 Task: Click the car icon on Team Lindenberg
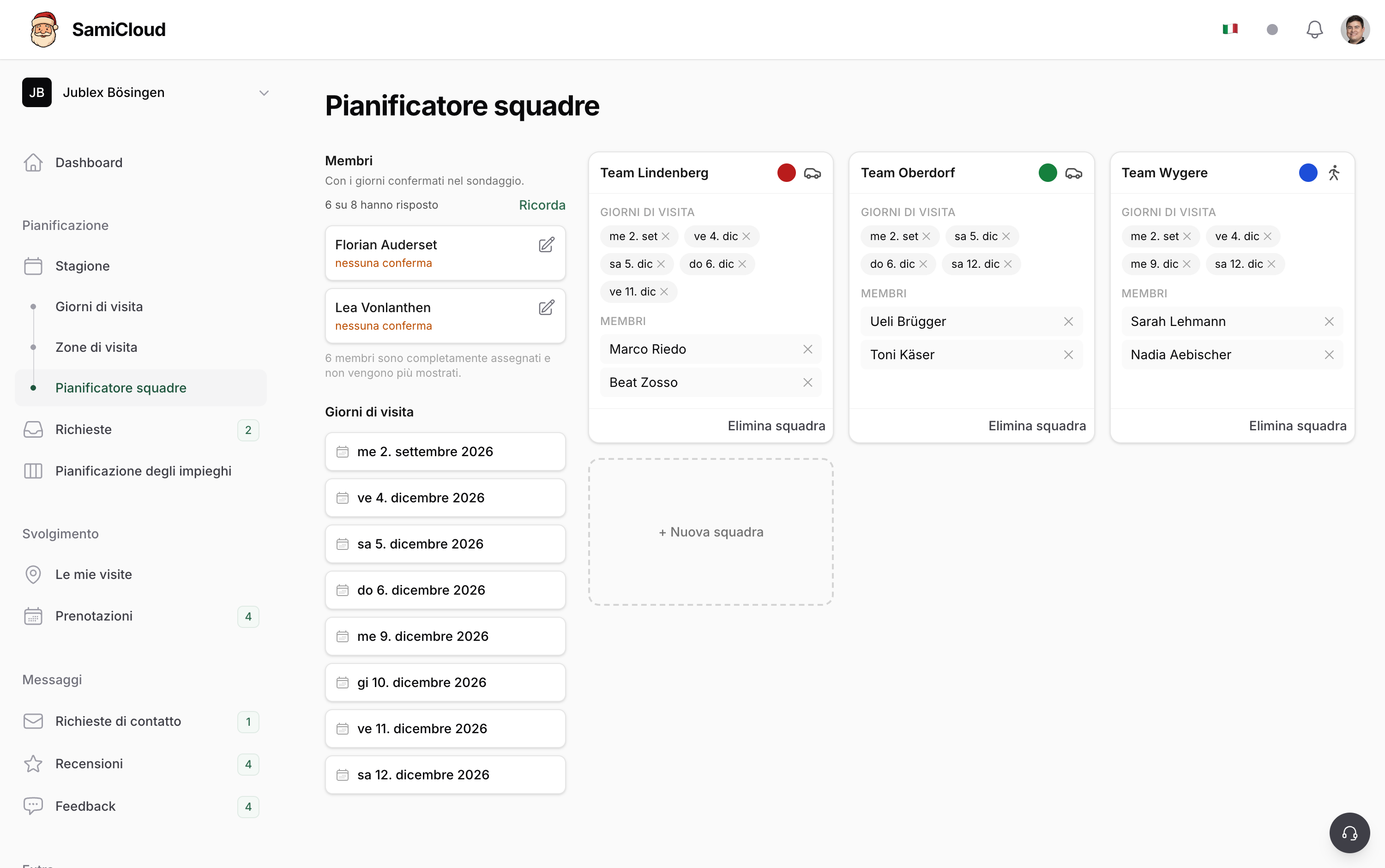812,173
